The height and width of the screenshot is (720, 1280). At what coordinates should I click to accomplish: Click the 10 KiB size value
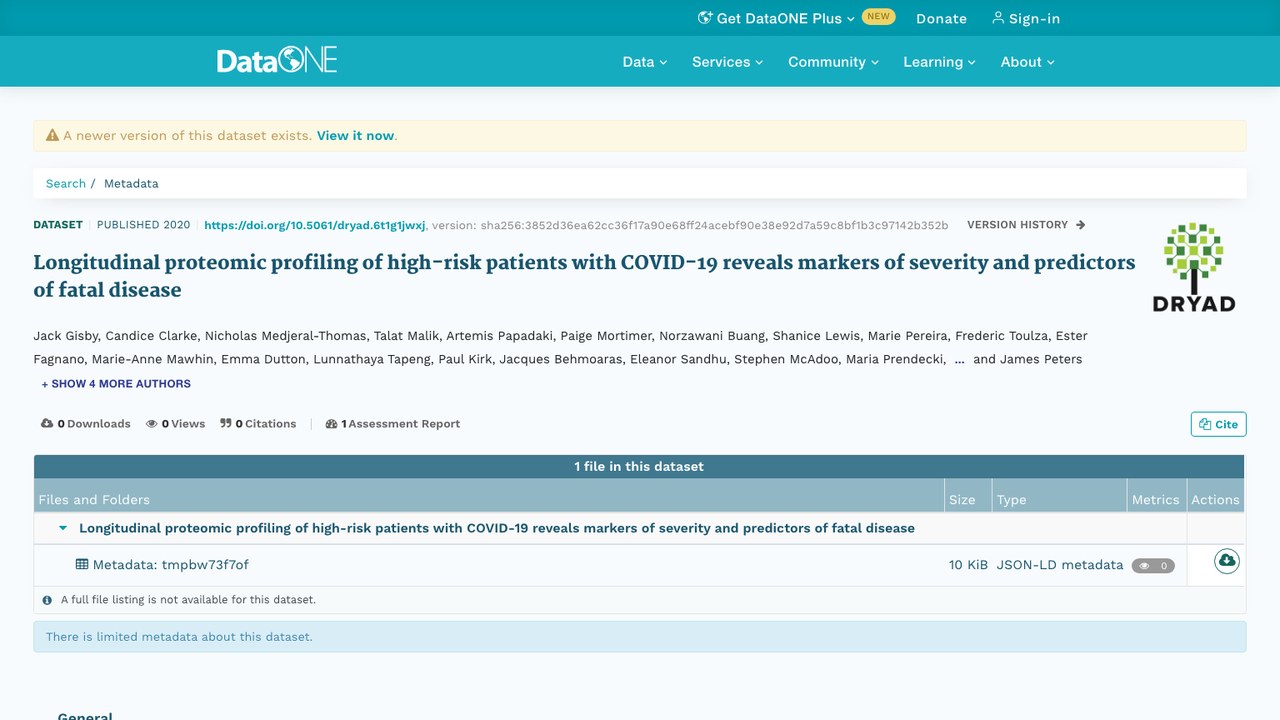click(968, 565)
